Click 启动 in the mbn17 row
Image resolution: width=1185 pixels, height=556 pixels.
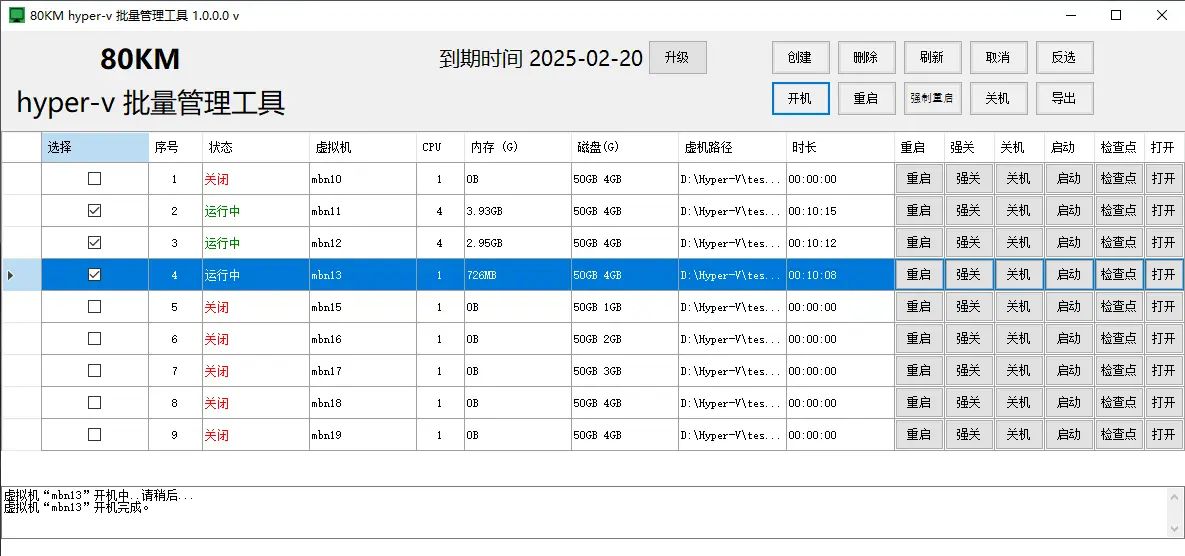[1069, 371]
